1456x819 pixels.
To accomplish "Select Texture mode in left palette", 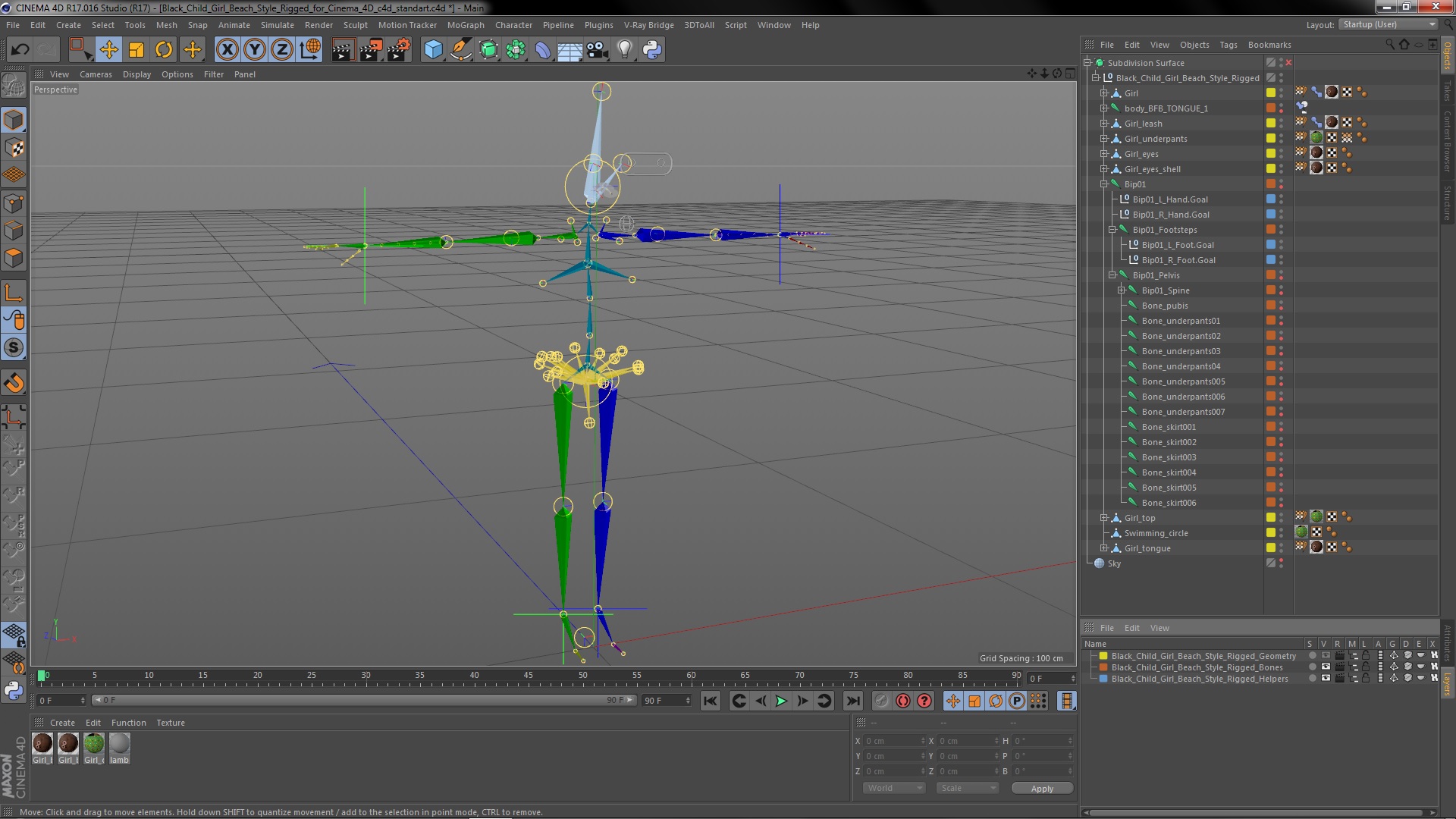I will point(14,148).
